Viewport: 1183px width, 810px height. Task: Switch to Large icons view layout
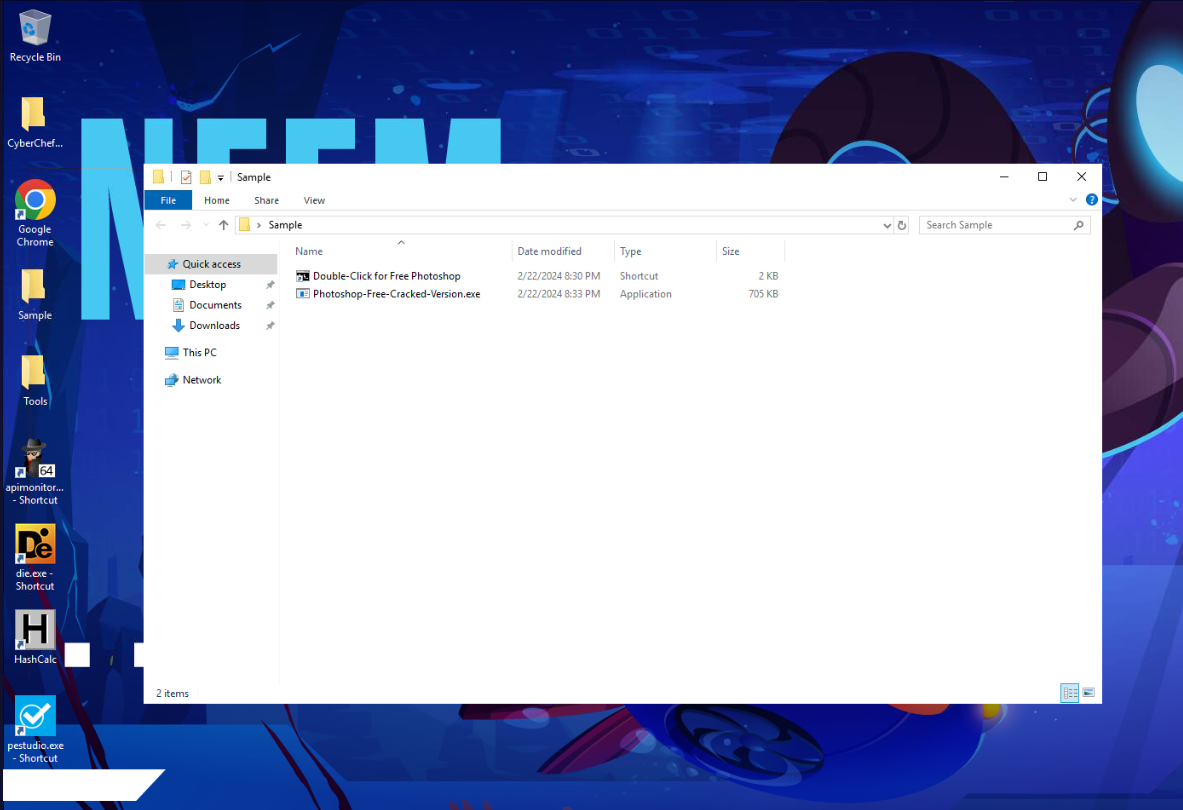(1088, 693)
